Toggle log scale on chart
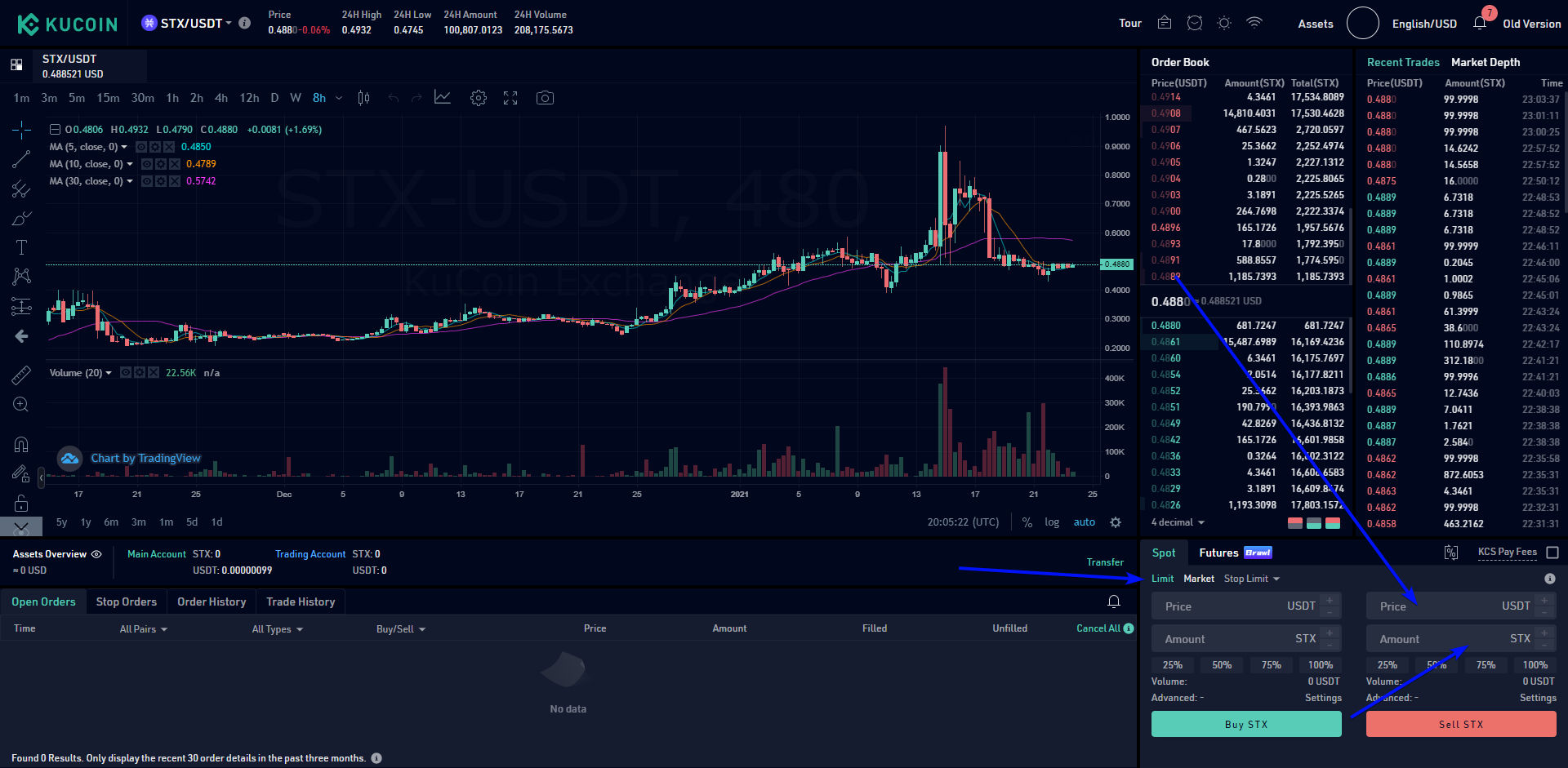Image resolution: width=1568 pixels, height=768 pixels. (1052, 522)
